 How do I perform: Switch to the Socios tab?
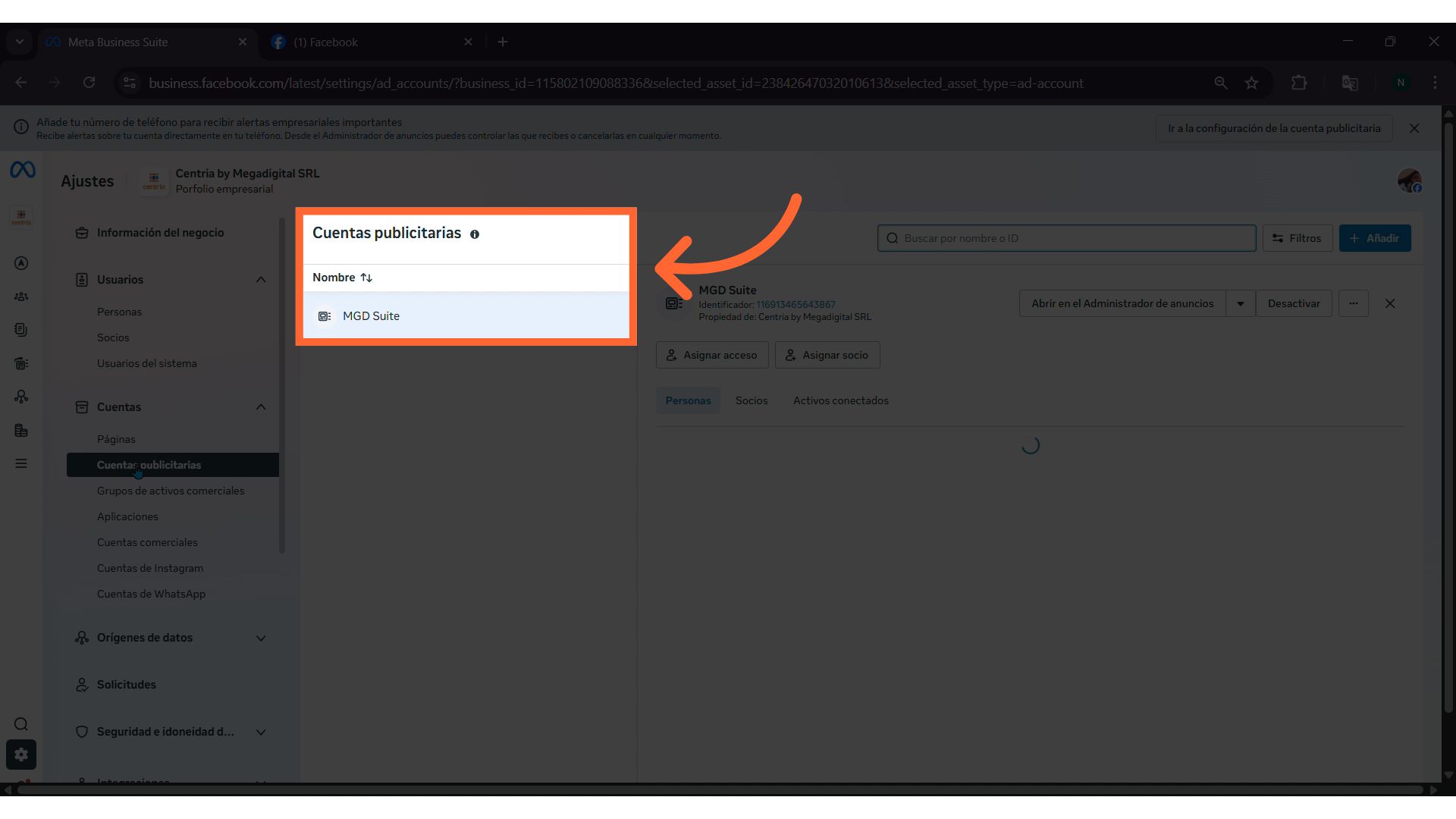pyautogui.click(x=752, y=400)
